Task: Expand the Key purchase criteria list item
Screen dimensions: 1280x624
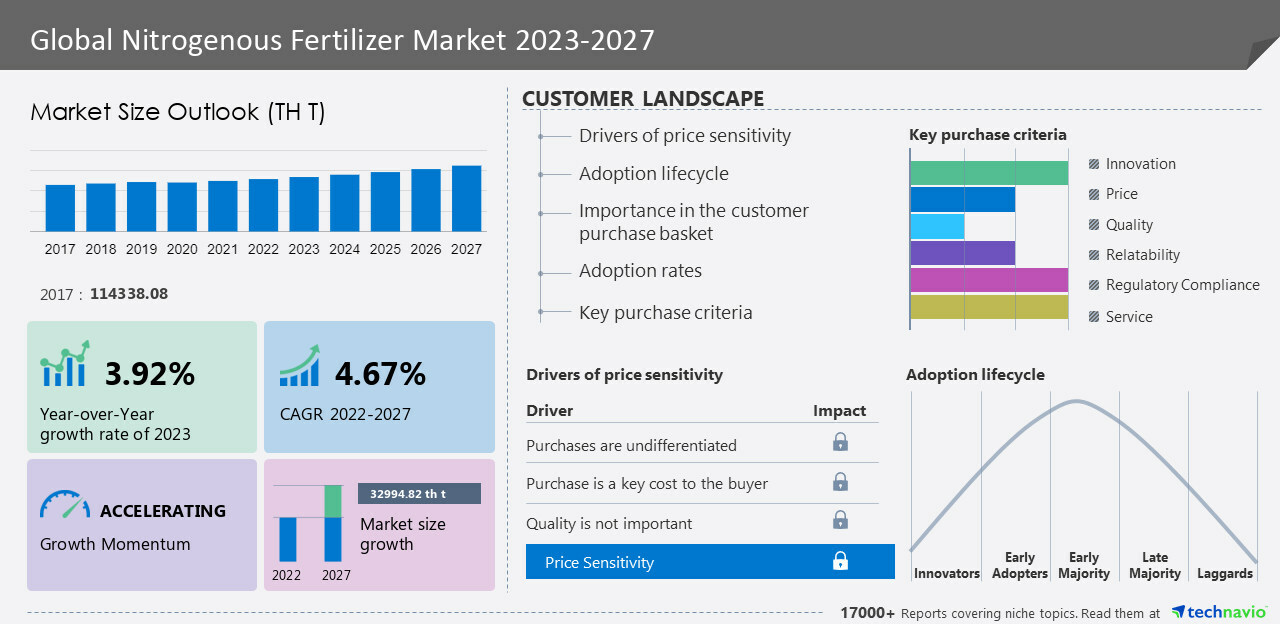Action: (x=665, y=313)
